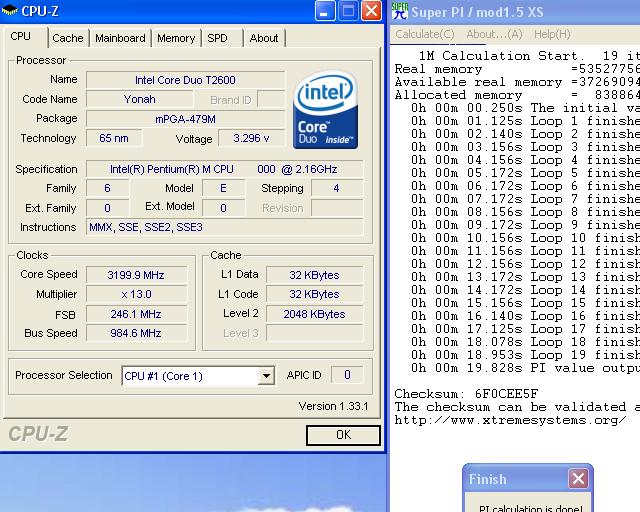Switch to the Memory tab

point(176,38)
